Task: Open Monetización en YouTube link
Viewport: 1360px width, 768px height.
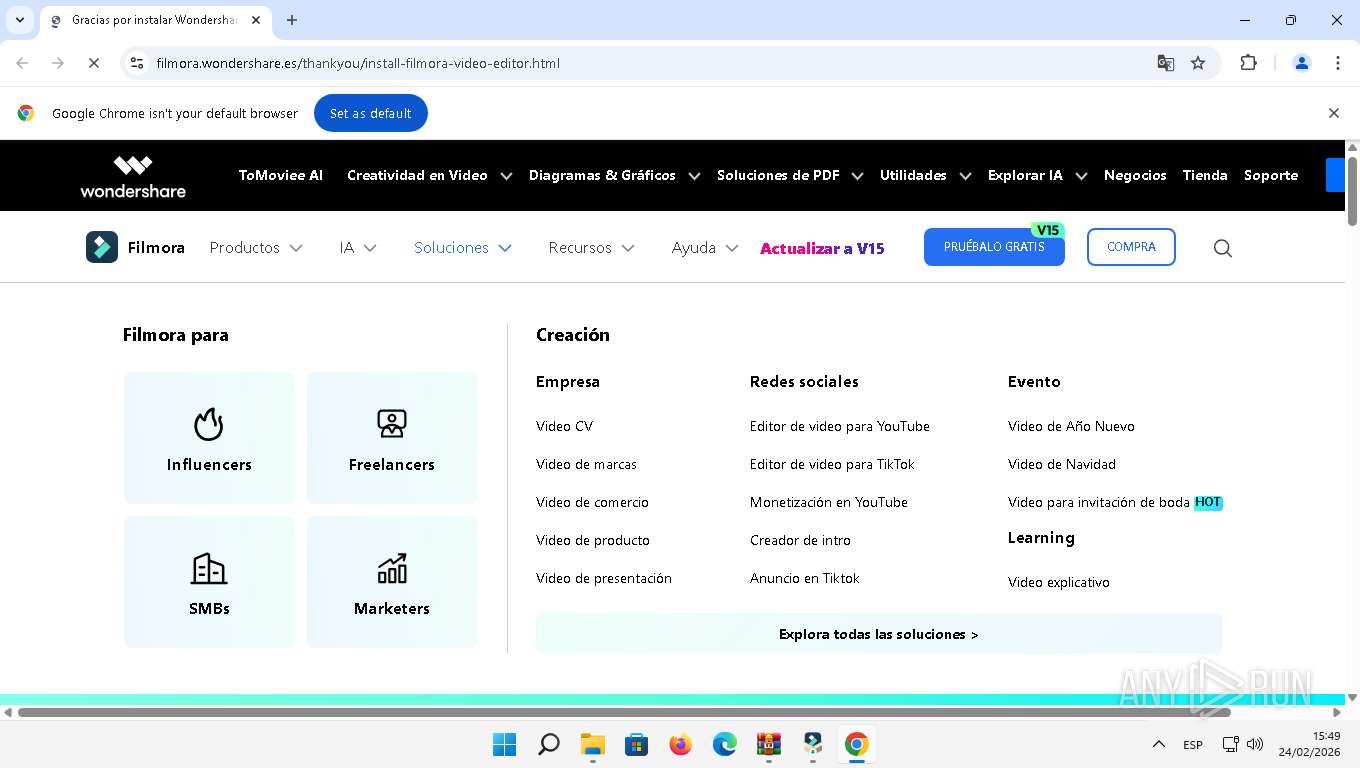Action: tap(829, 502)
